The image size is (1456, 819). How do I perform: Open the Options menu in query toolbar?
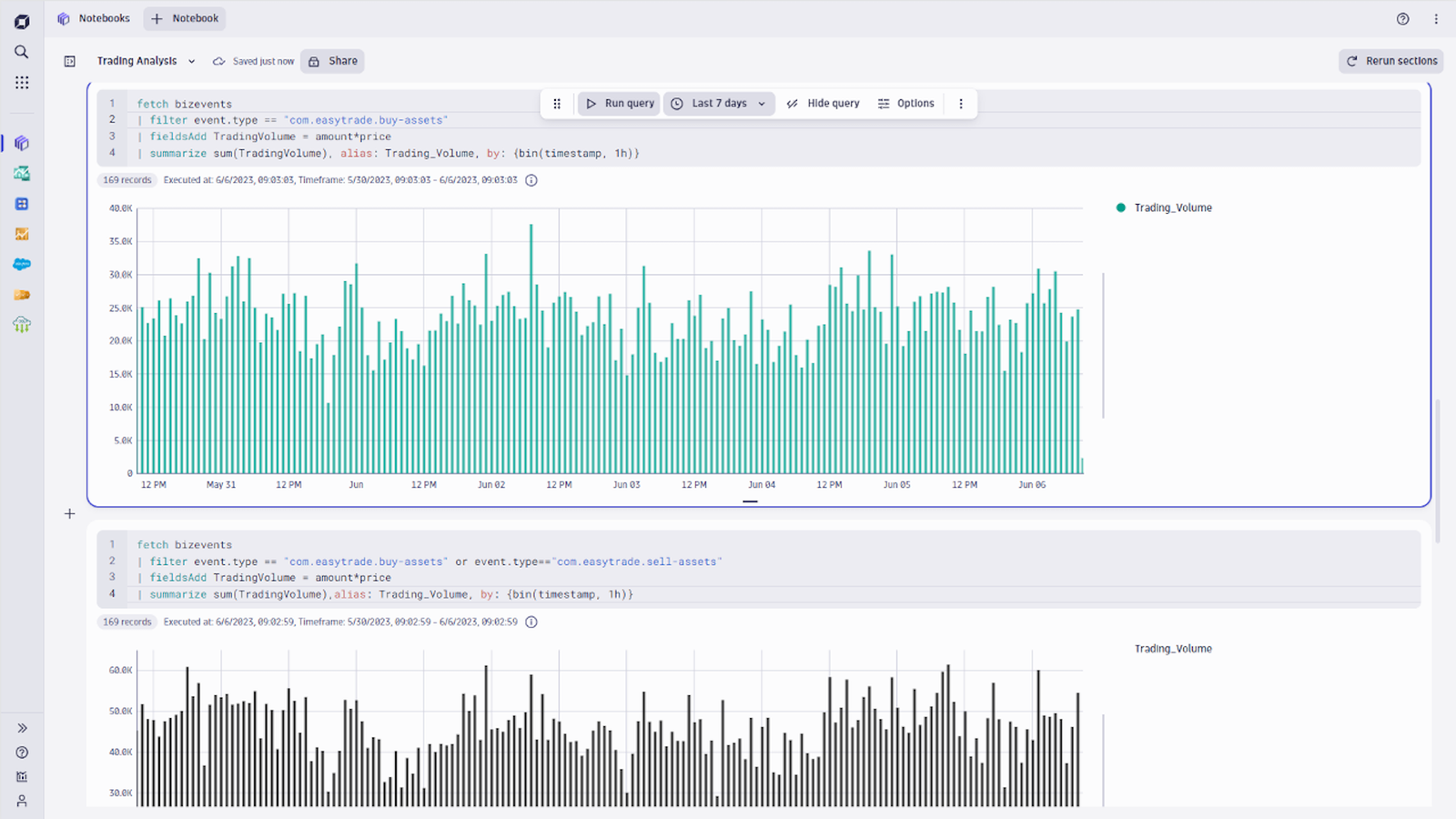[906, 104]
